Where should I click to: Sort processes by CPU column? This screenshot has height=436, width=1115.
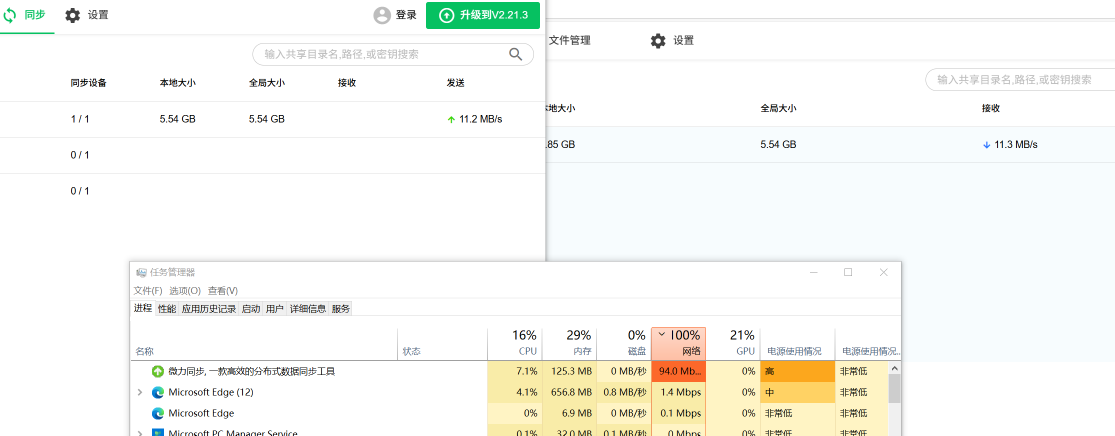(514, 344)
